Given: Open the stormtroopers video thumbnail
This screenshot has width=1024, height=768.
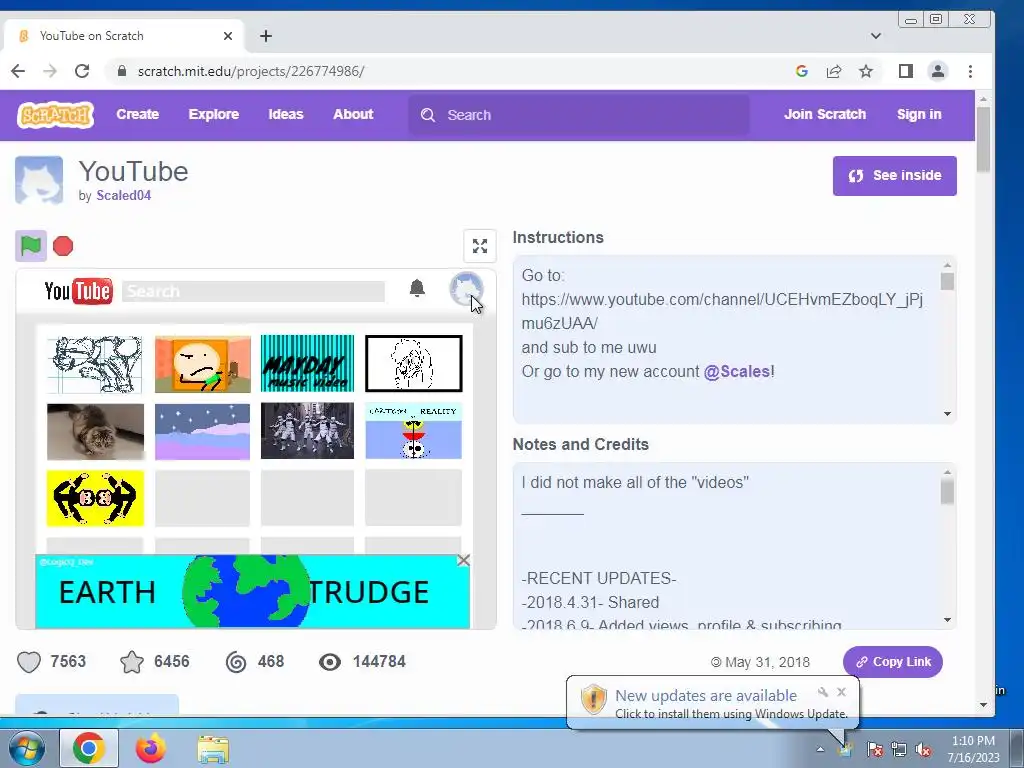Looking at the screenshot, I should (308, 431).
